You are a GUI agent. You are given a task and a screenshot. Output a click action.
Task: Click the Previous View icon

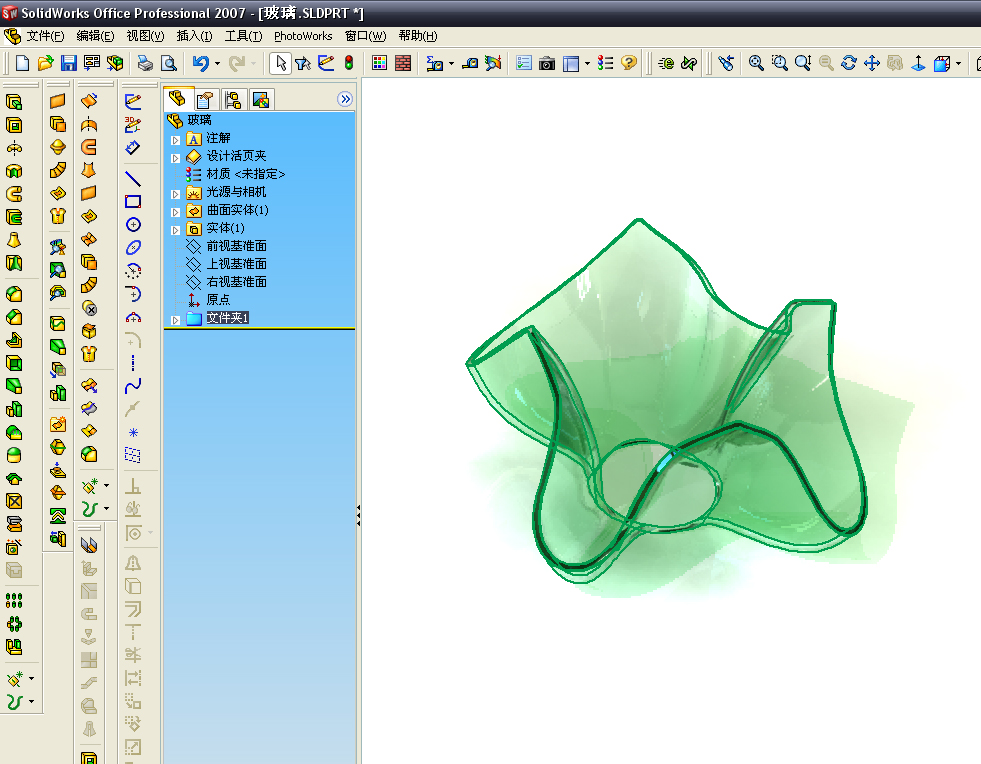[x=726, y=63]
